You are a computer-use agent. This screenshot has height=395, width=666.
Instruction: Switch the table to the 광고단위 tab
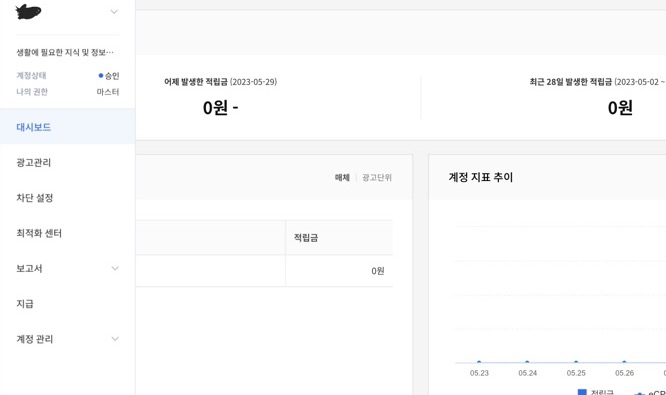(377, 177)
